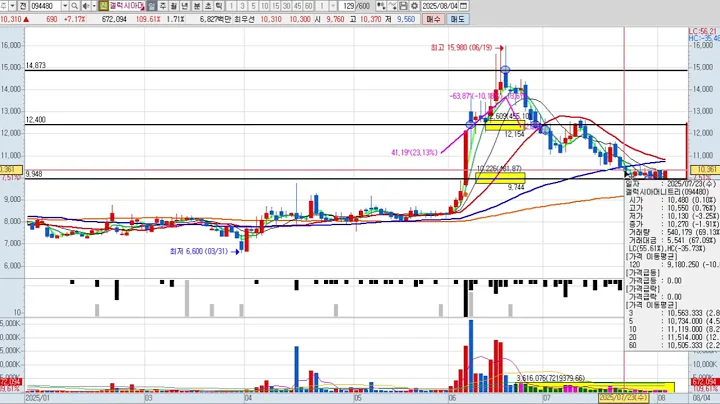The image size is (720, 404).
Task: Select the 일 daily chart period
Action: [x=152, y=6]
